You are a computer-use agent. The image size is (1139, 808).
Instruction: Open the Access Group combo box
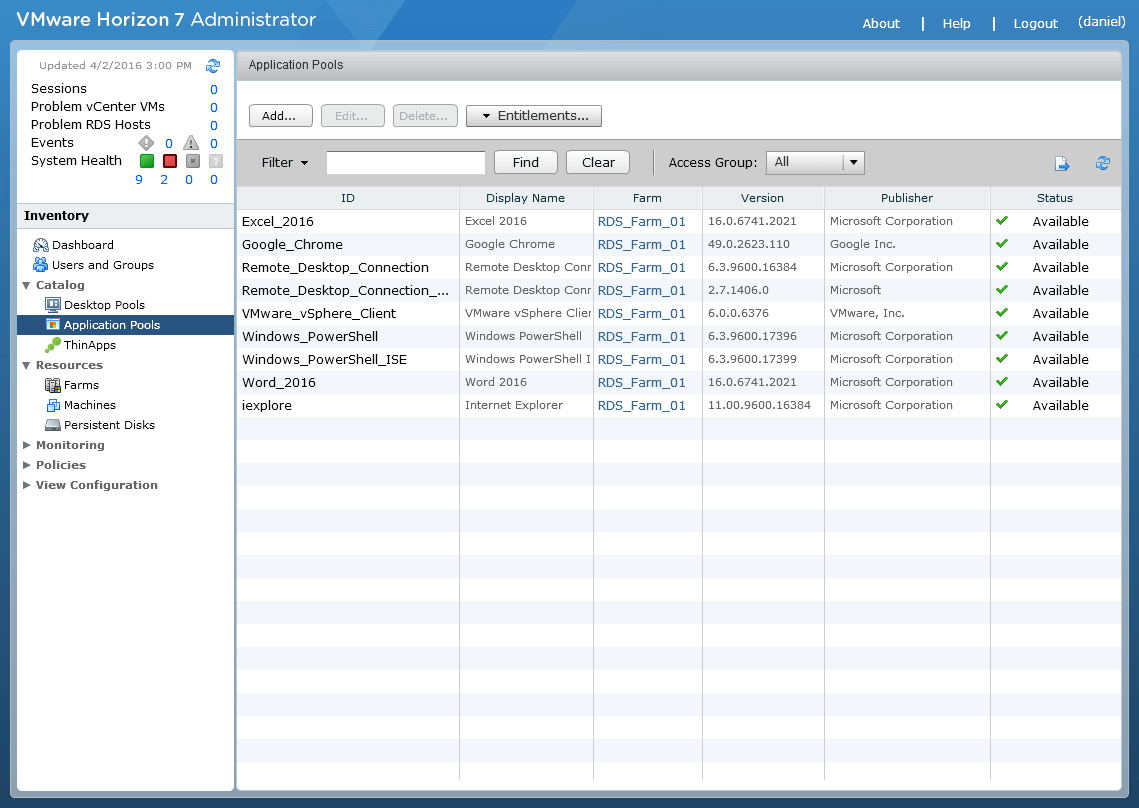pos(816,163)
